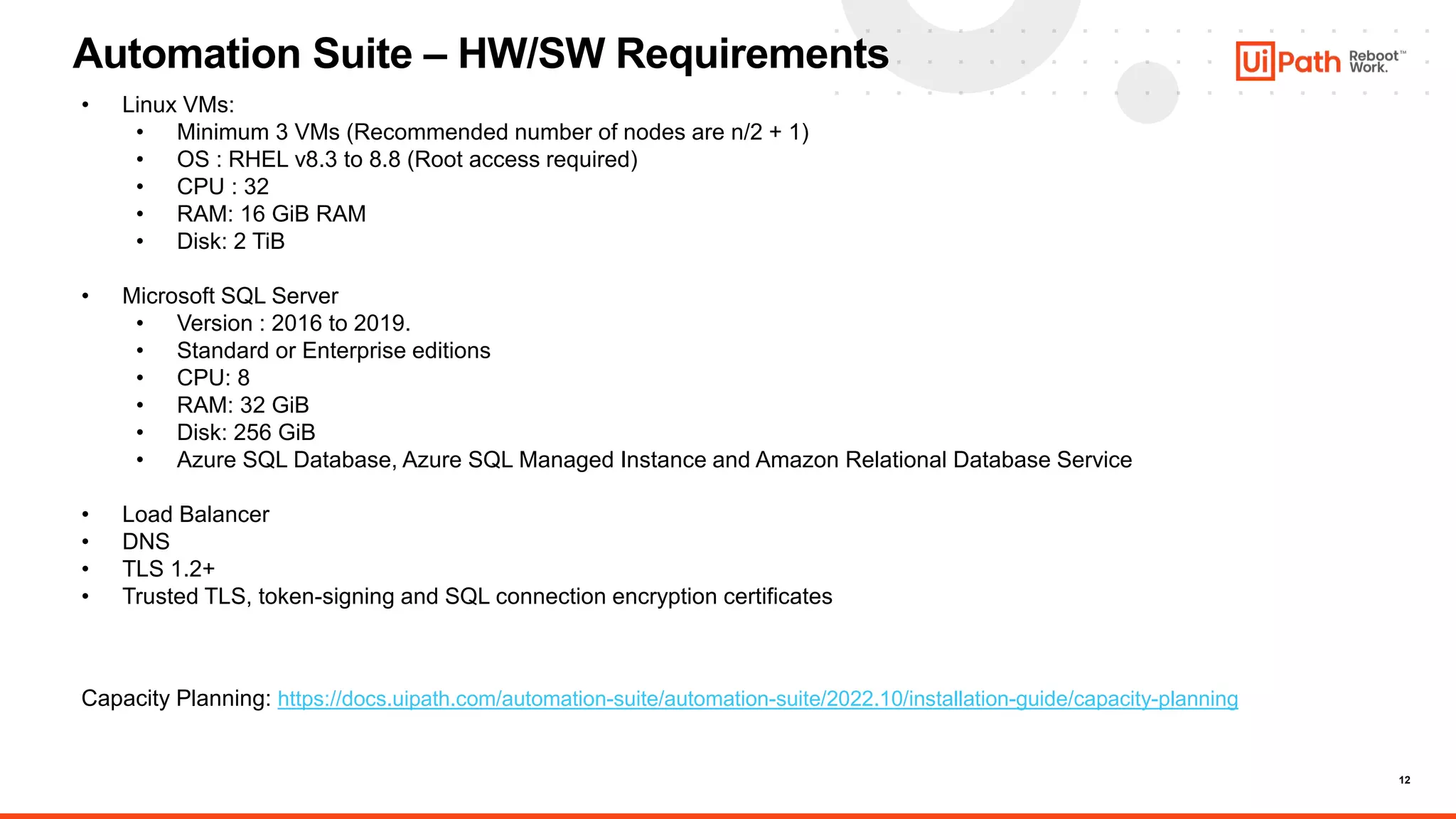Click the Azure SQL Database bullet line

pos(653,460)
